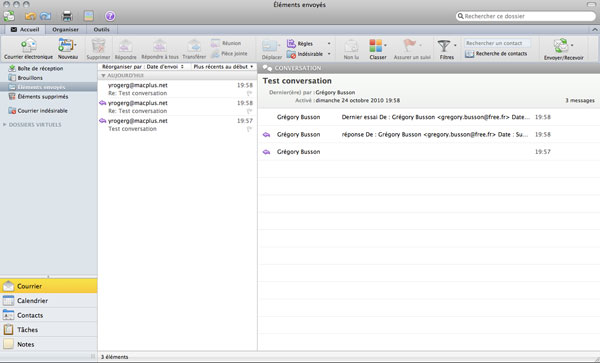Click the Réunion button

pyautogui.click(x=226, y=43)
